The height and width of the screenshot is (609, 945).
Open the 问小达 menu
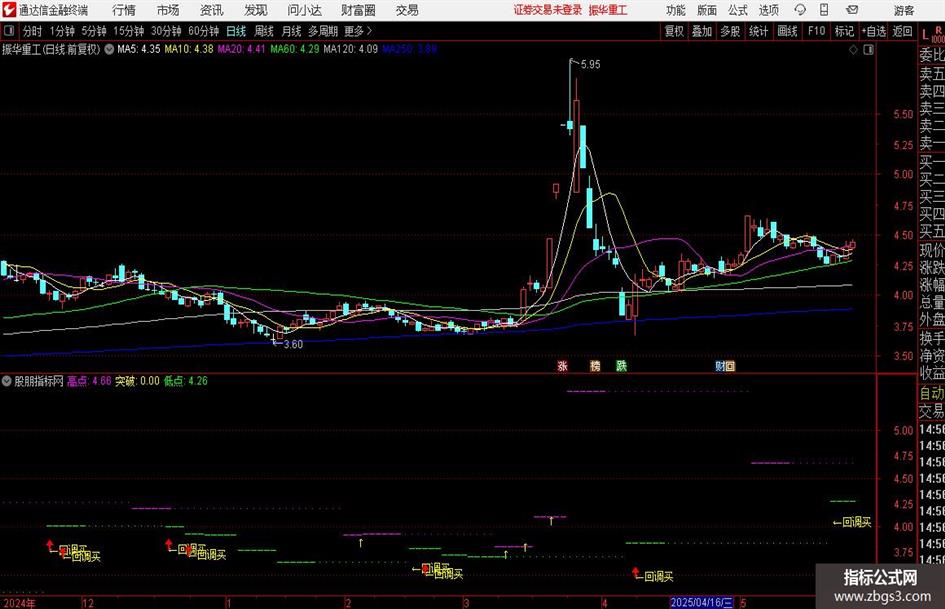click(304, 10)
